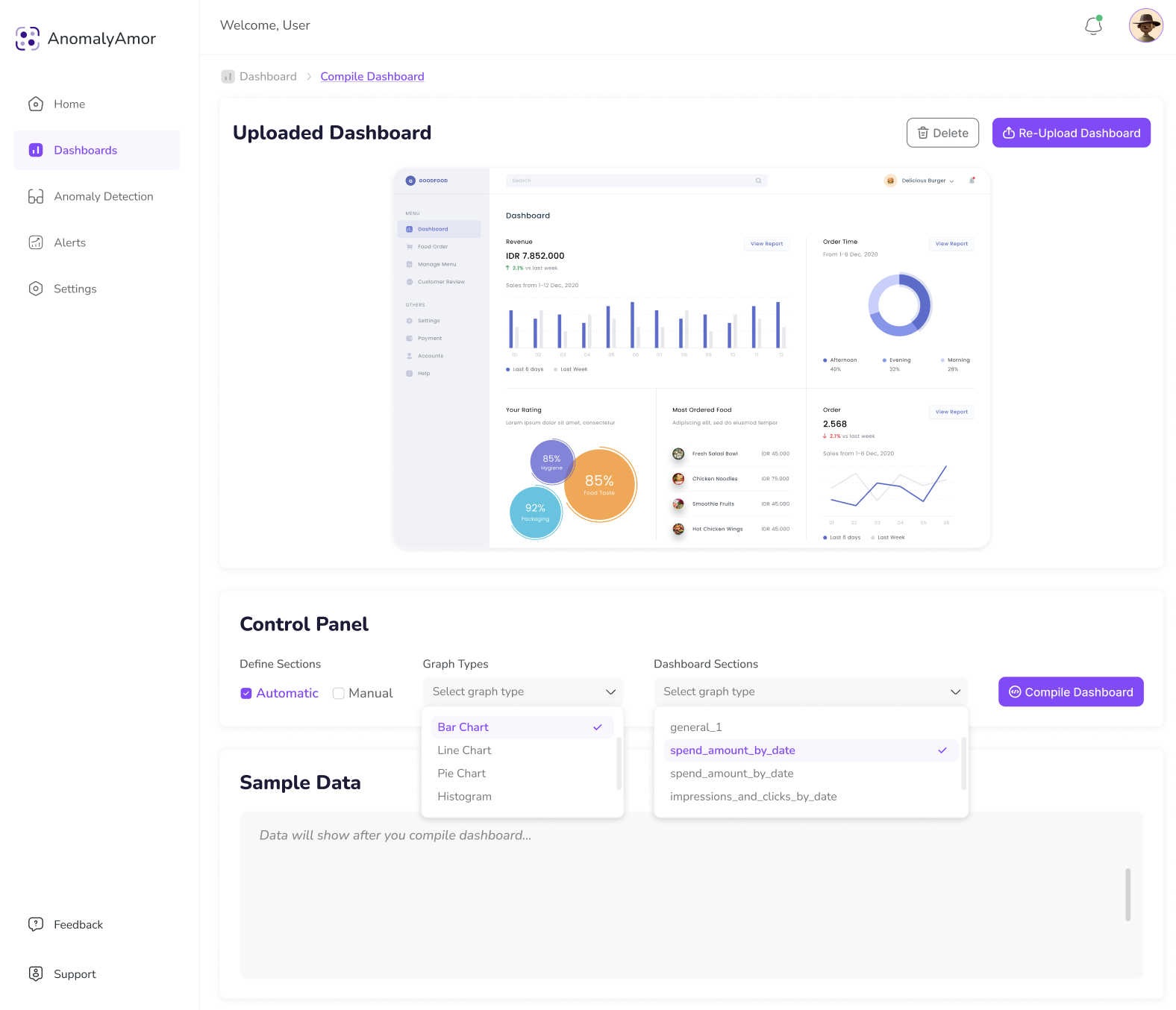Image resolution: width=1176 pixels, height=1010 pixels.
Task: Choose Histogram graph type option
Action: (x=464, y=797)
